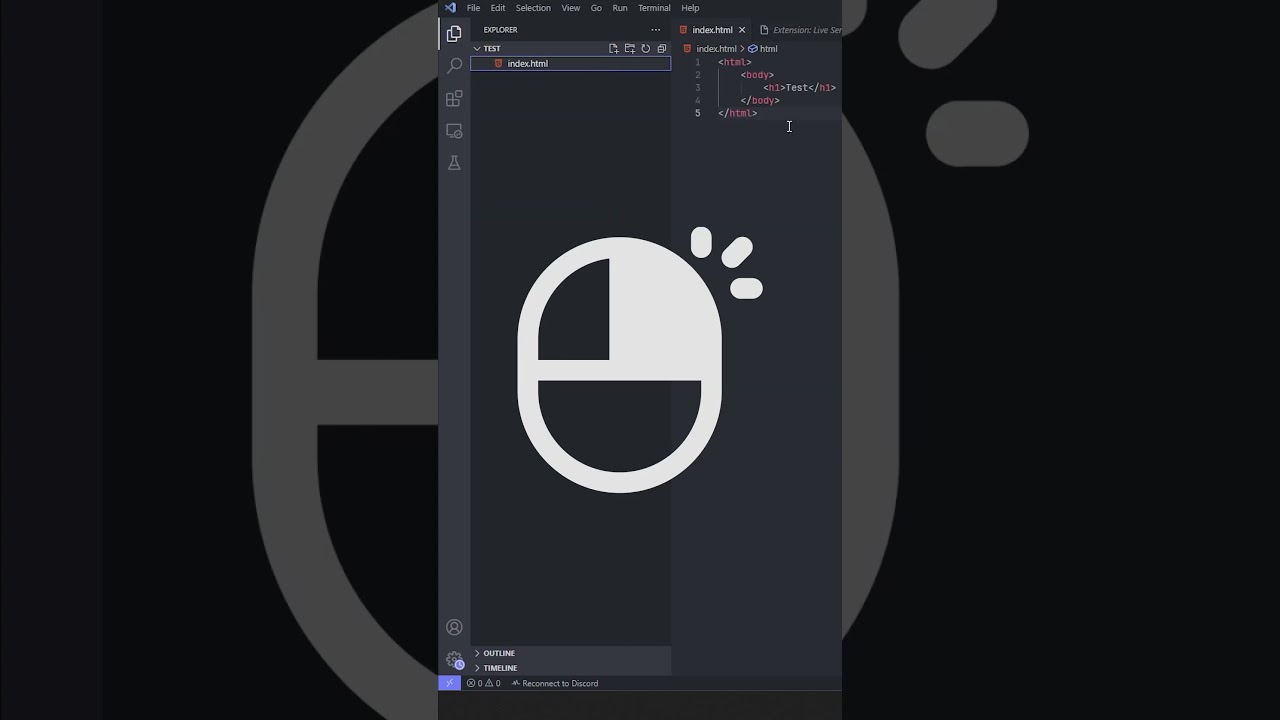
Task: Open the Selection menu
Action: point(533,8)
